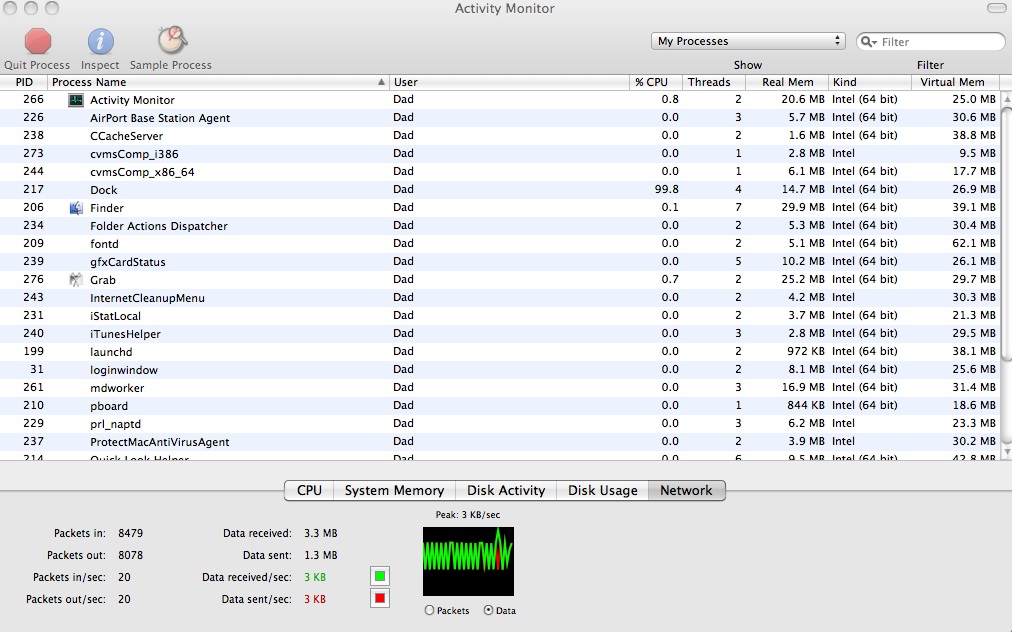Select ProtectMacAntiVirusAgent row
This screenshot has height=632, width=1012.
pyautogui.click(x=500, y=442)
